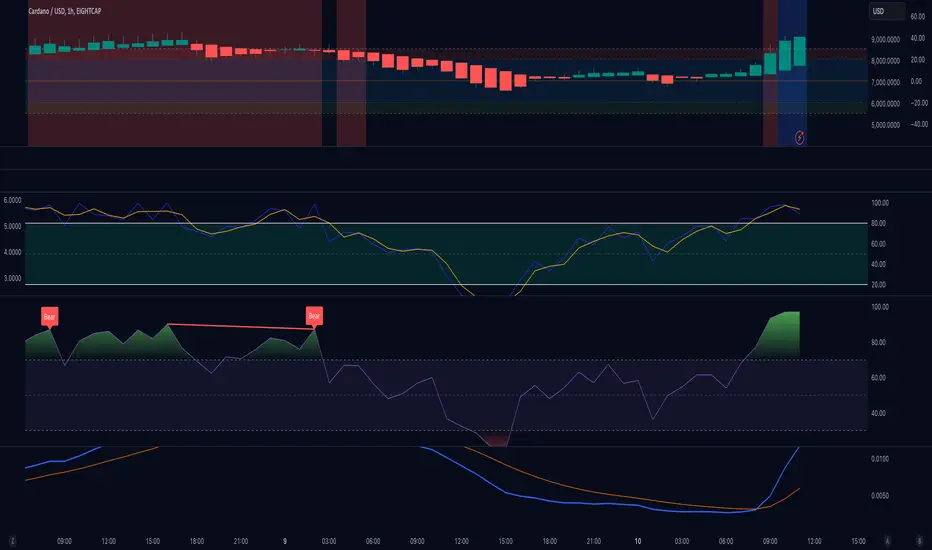Click the circular Z icon on time axis
The height and width of the screenshot is (550, 932).
coord(12,541)
